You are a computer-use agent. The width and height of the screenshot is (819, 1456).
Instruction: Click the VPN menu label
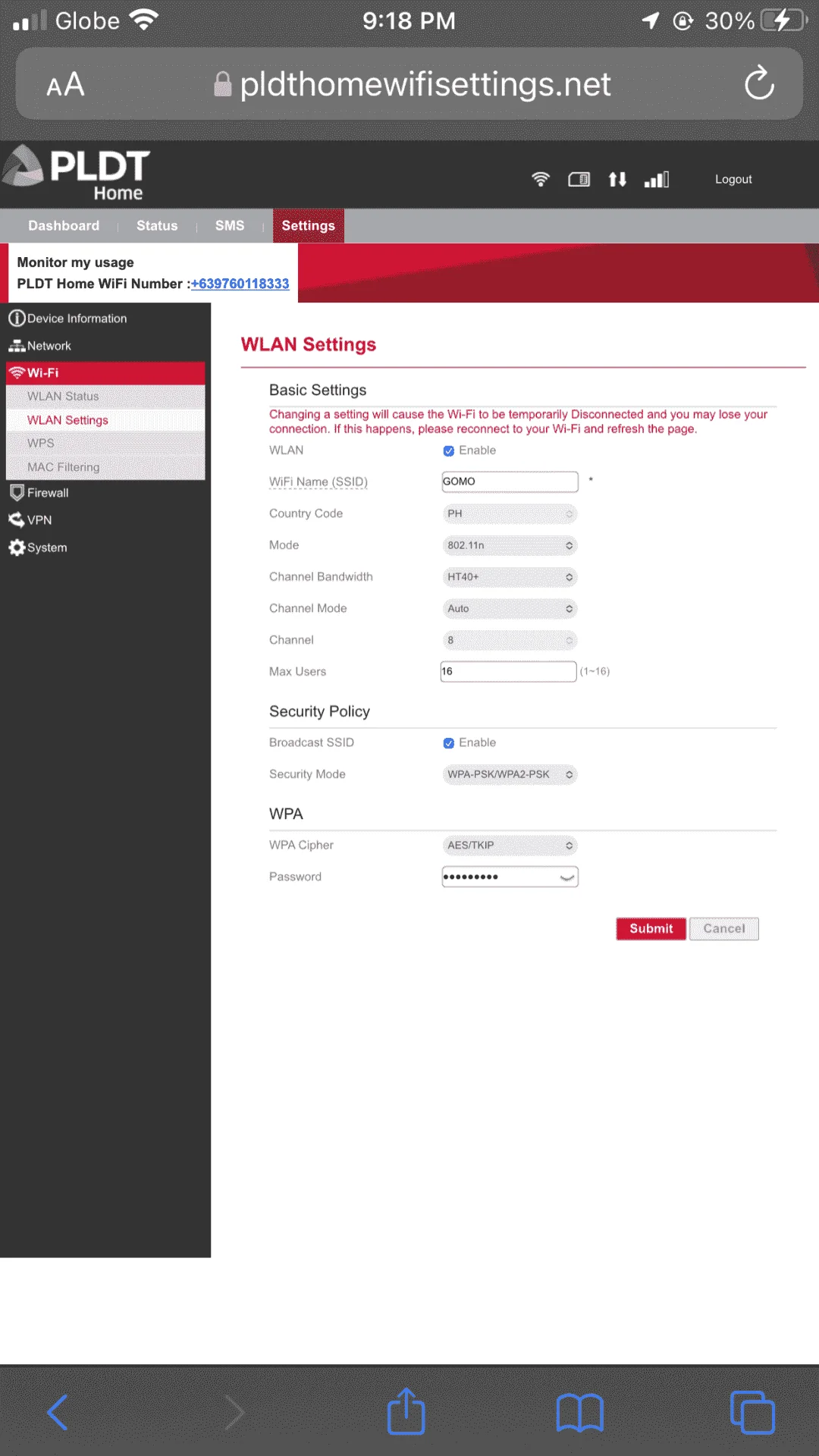pos(39,520)
